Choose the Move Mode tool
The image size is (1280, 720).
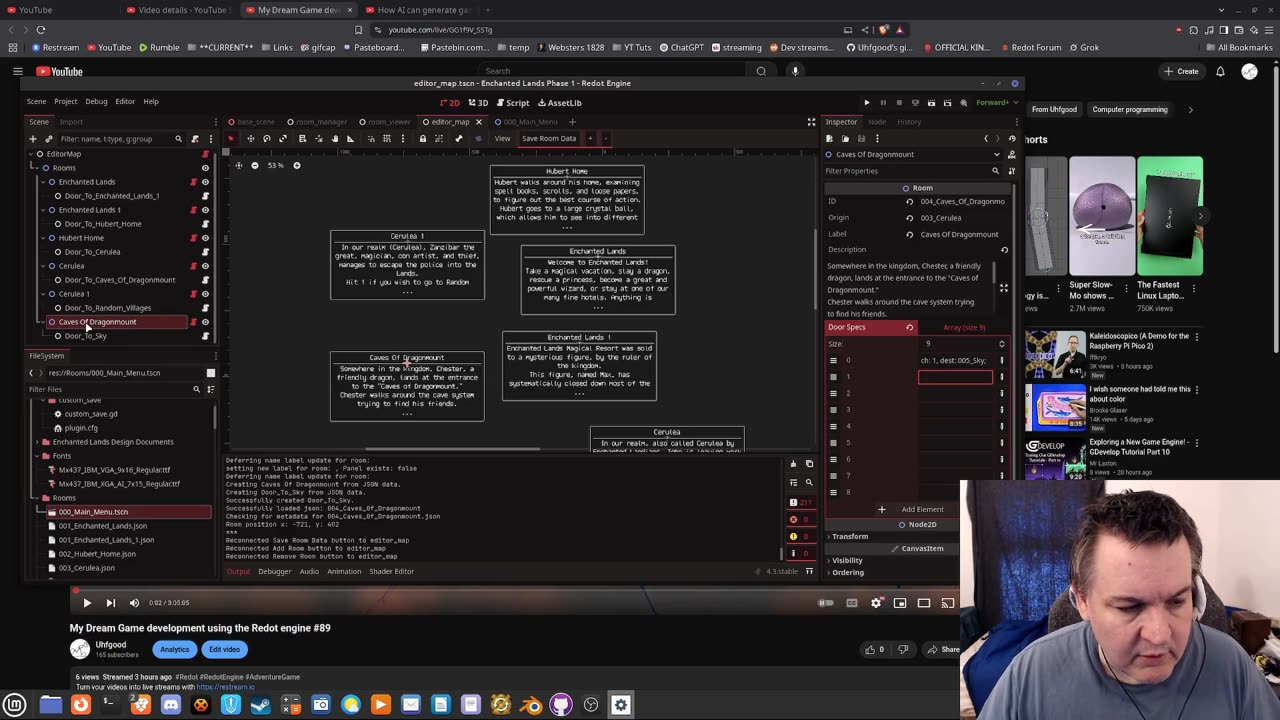point(250,138)
